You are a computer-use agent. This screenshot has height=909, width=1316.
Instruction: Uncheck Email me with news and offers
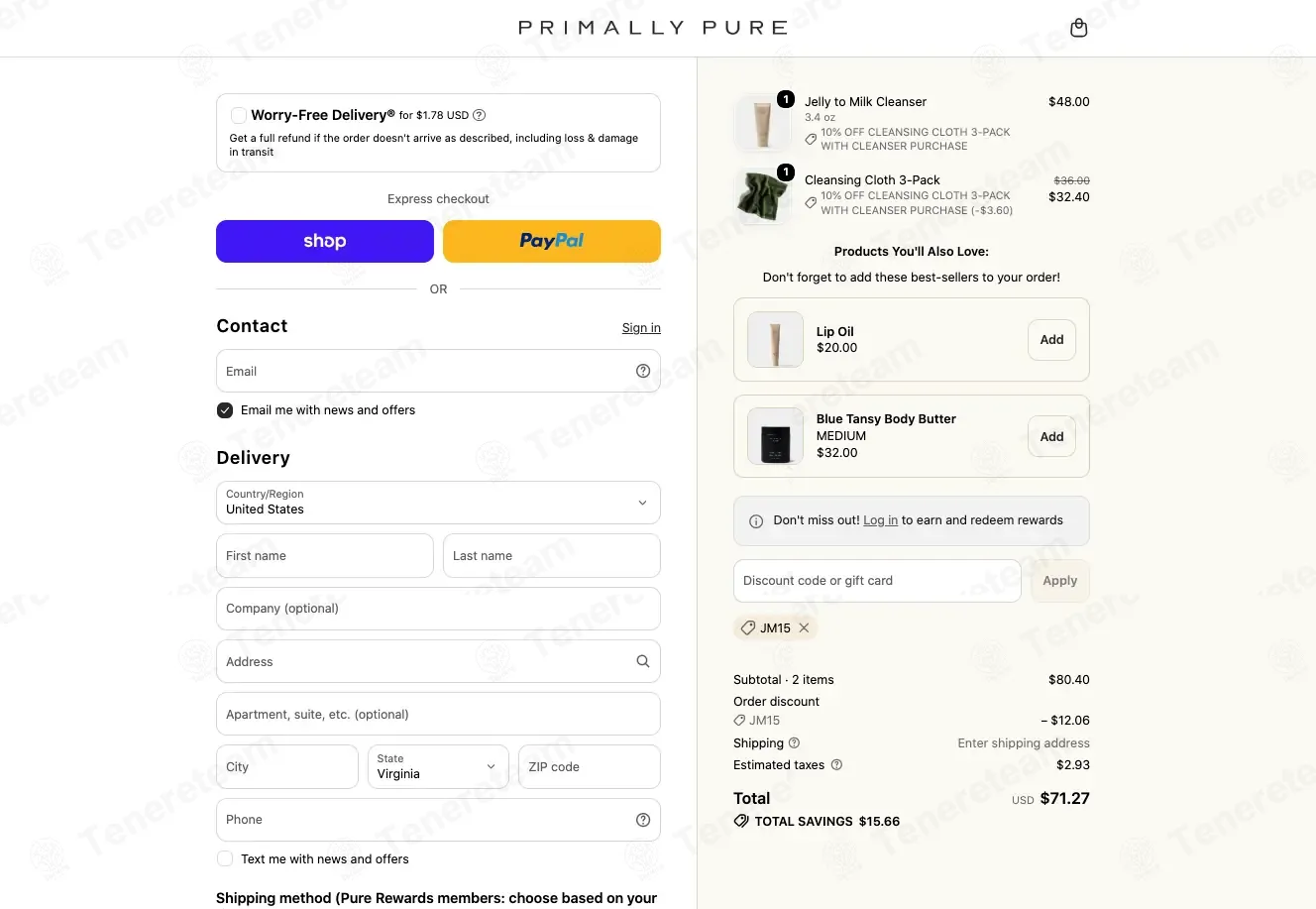[225, 410]
